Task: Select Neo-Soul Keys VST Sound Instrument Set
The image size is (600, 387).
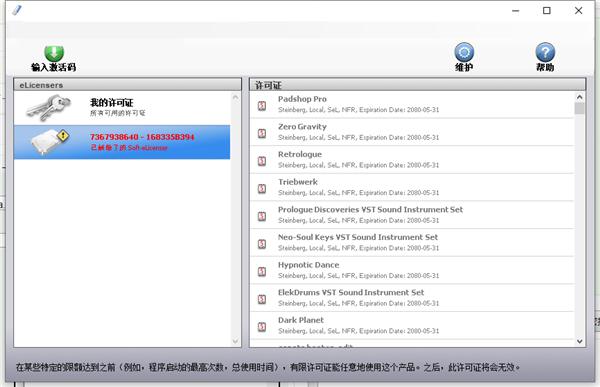Action: pyautogui.click(x=412, y=242)
